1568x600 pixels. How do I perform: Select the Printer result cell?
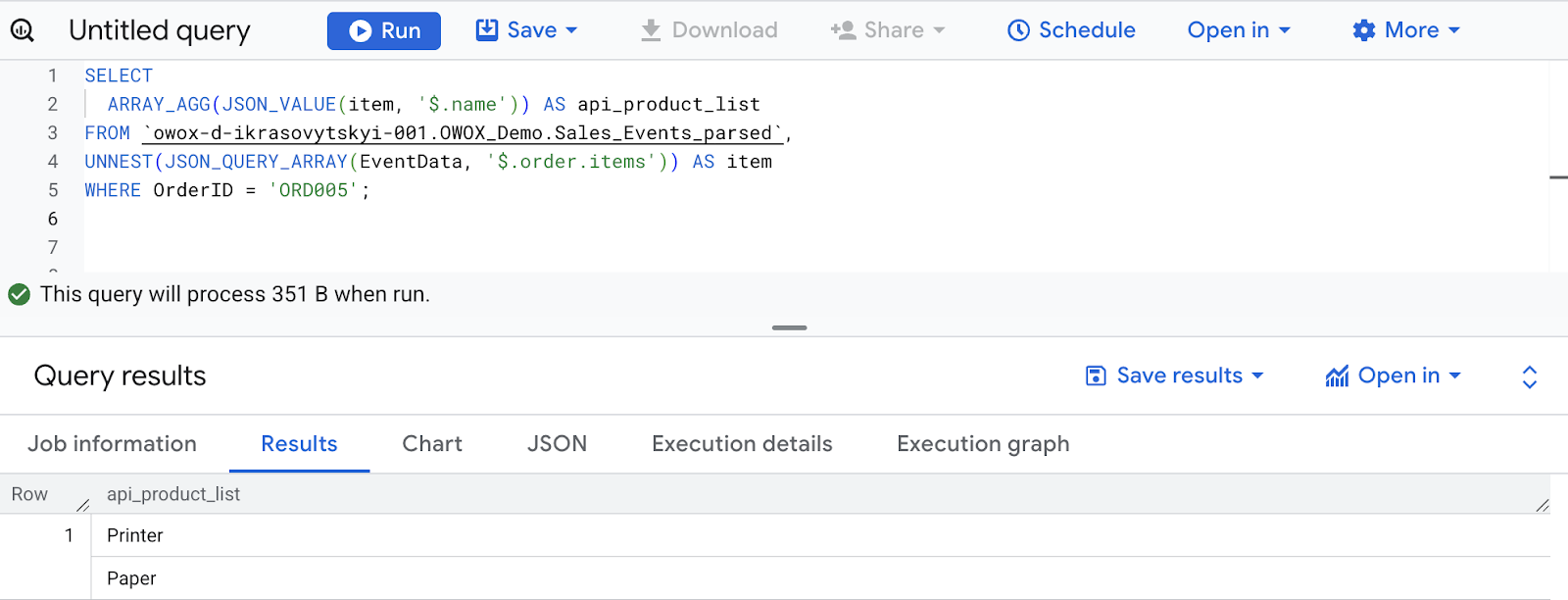coord(821,535)
